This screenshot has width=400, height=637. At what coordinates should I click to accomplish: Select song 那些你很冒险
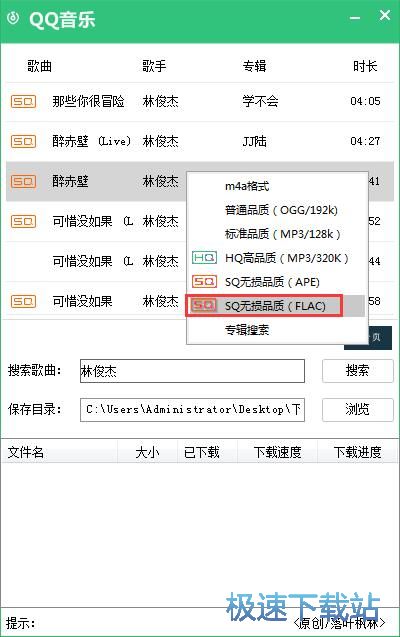(89, 101)
